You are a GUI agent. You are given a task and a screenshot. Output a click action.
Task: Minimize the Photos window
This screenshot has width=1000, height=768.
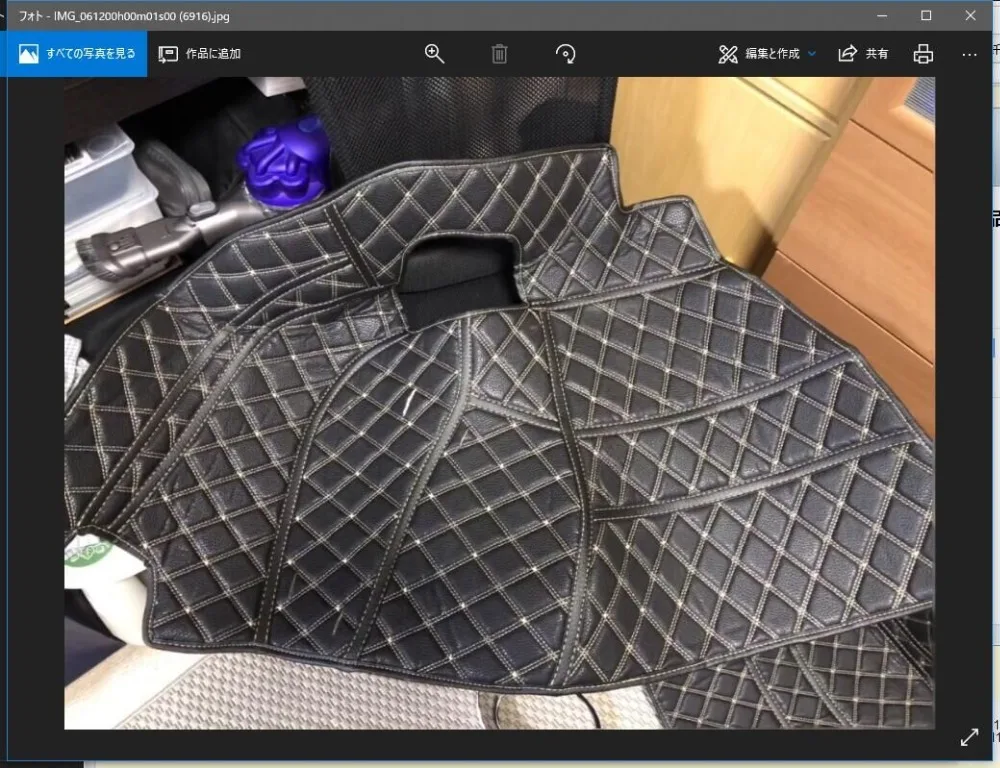coord(882,15)
